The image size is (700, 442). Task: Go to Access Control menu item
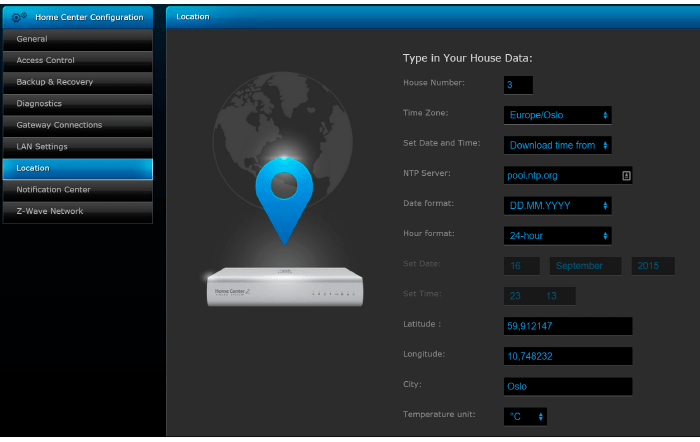tap(77, 60)
